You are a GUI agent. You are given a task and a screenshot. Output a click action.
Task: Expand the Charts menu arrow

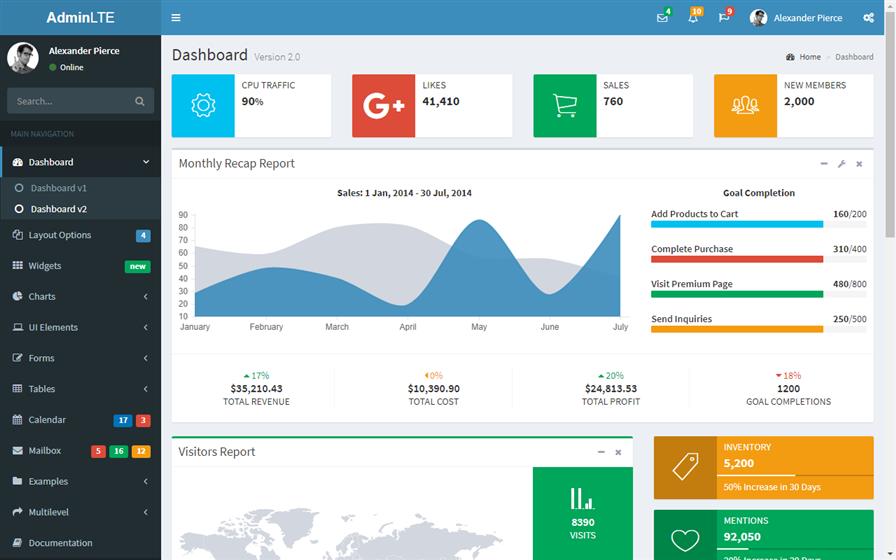[146, 297]
